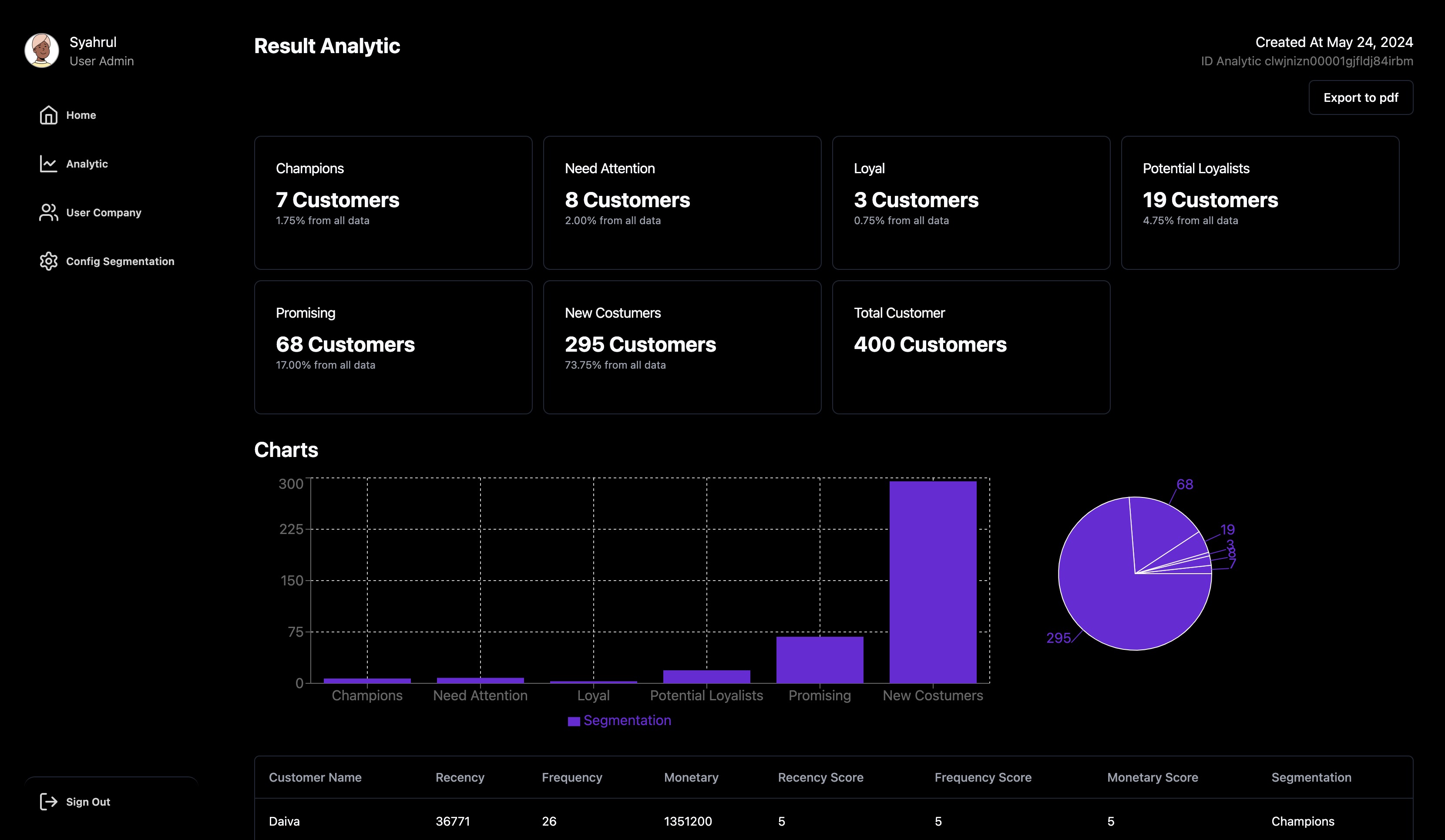Select the Potential Loyalists summary card
Viewport: 1445px width, 840px height.
click(1260, 202)
